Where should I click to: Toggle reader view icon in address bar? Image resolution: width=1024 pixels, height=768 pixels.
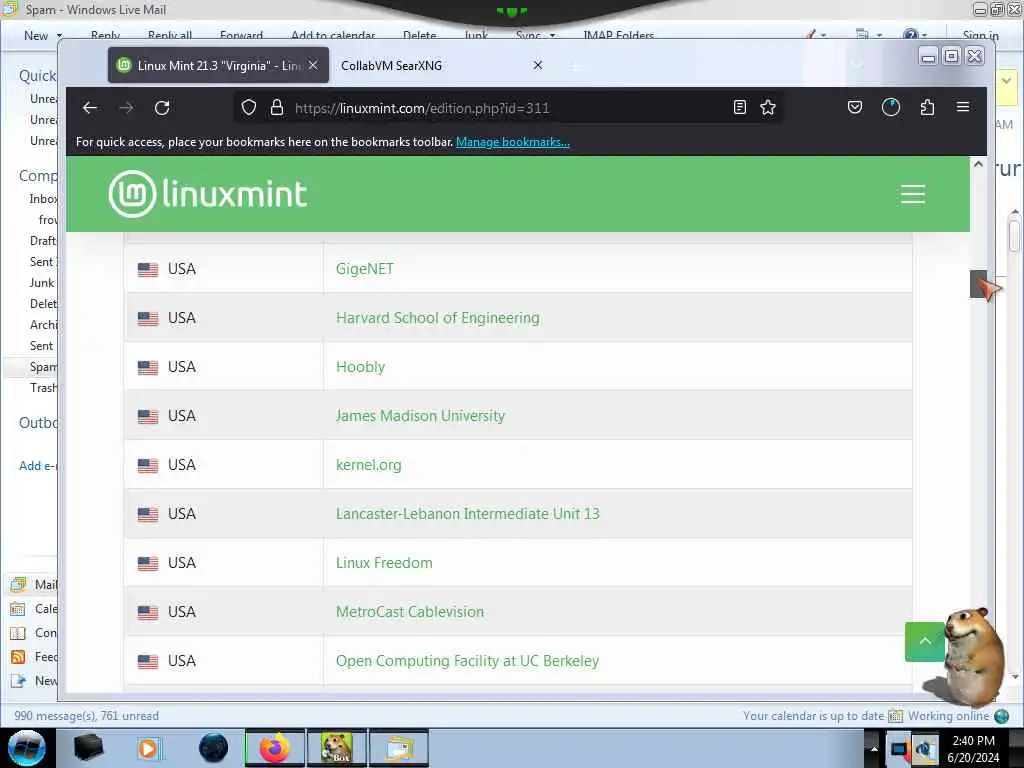pyautogui.click(x=739, y=108)
